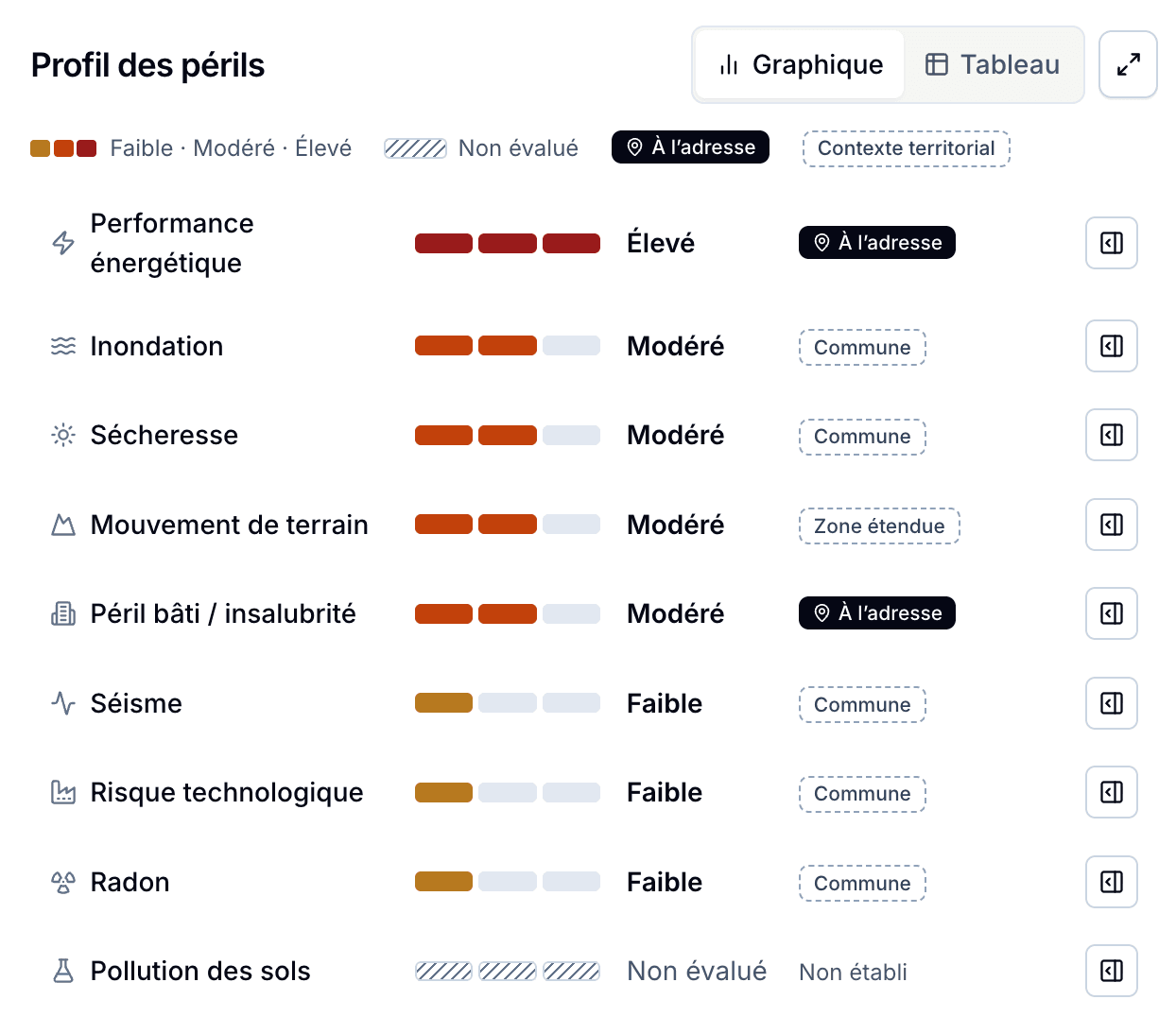Screen dimensions: 1176x1034
Task: Select the Risque technologique row label
Action: (x=227, y=792)
